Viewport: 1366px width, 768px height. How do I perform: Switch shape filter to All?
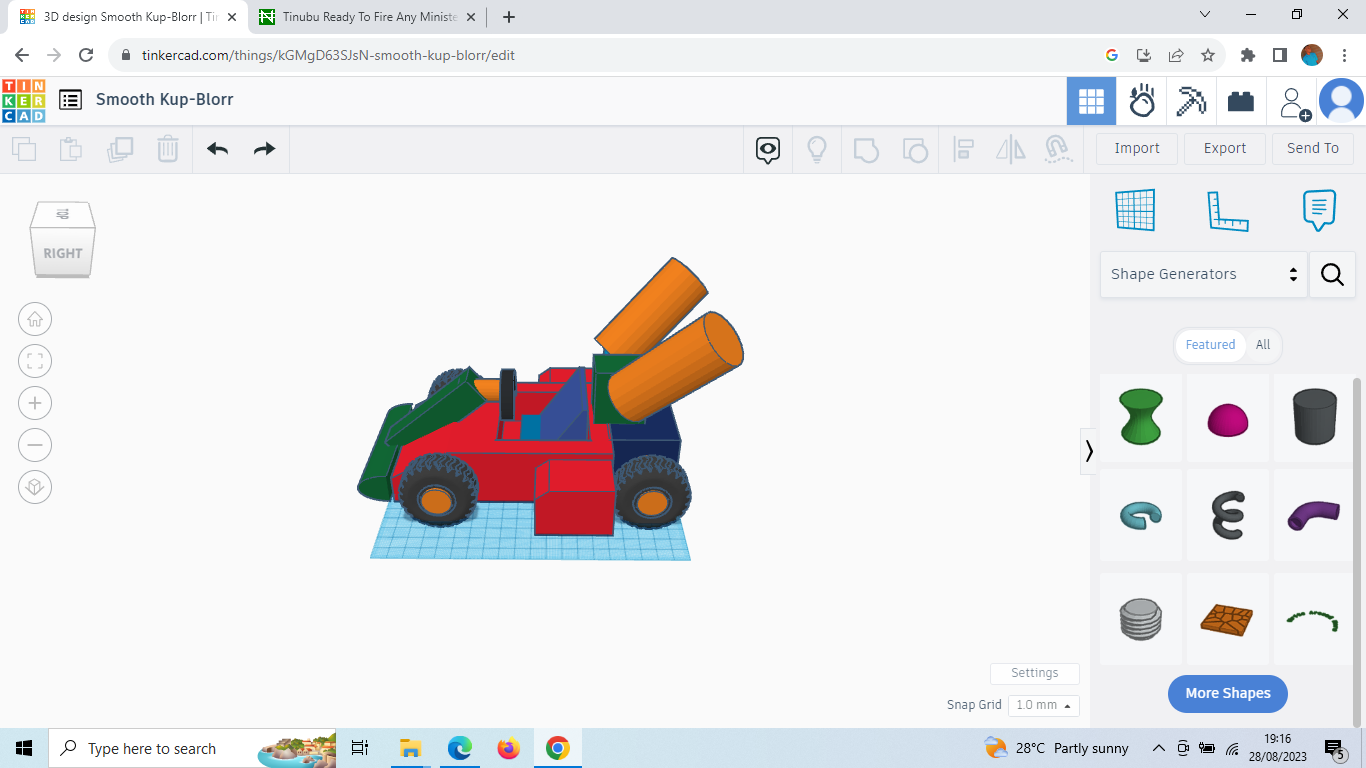(1263, 345)
